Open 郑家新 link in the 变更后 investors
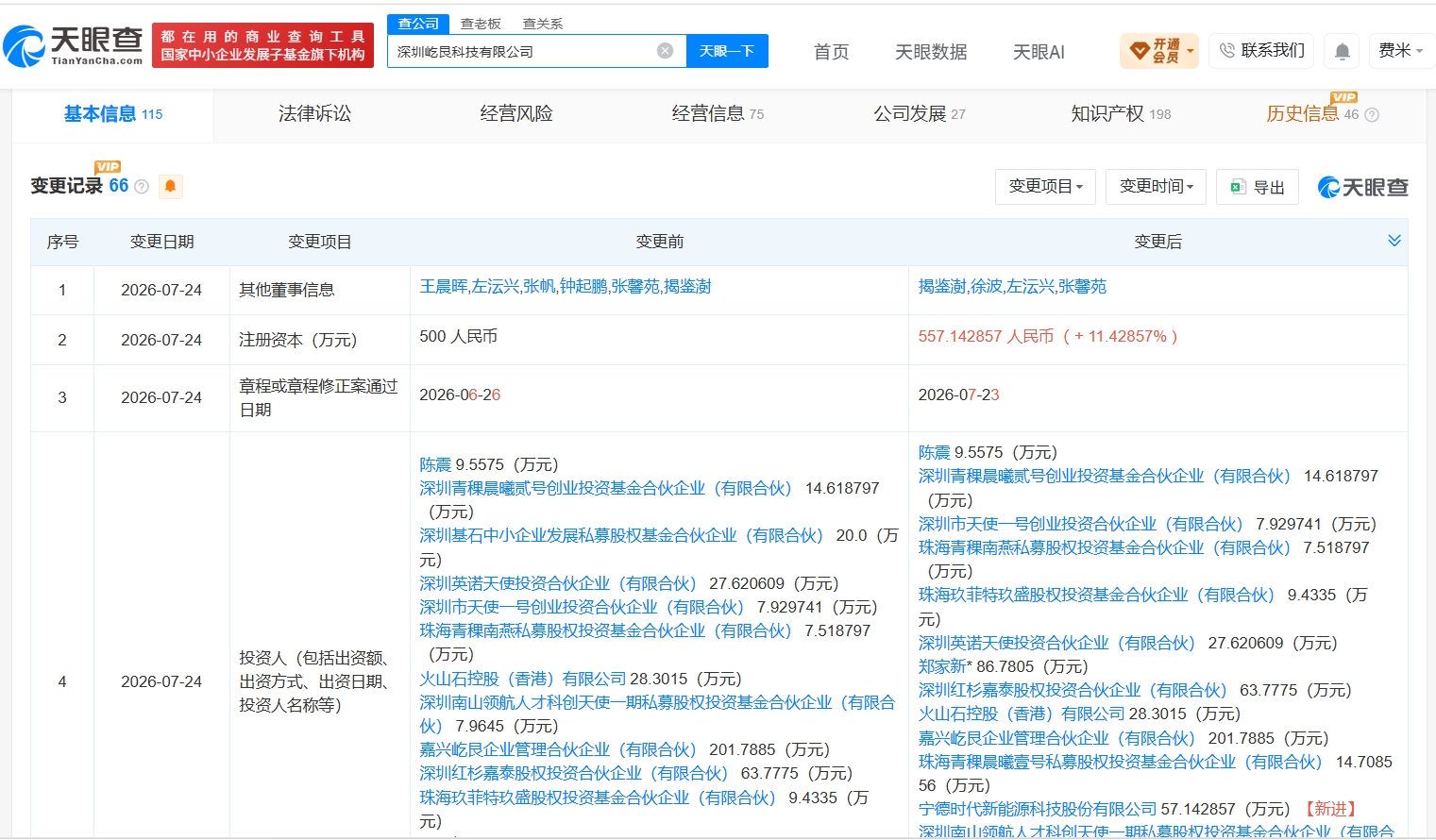The width and height of the screenshot is (1436, 840). click(x=942, y=666)
